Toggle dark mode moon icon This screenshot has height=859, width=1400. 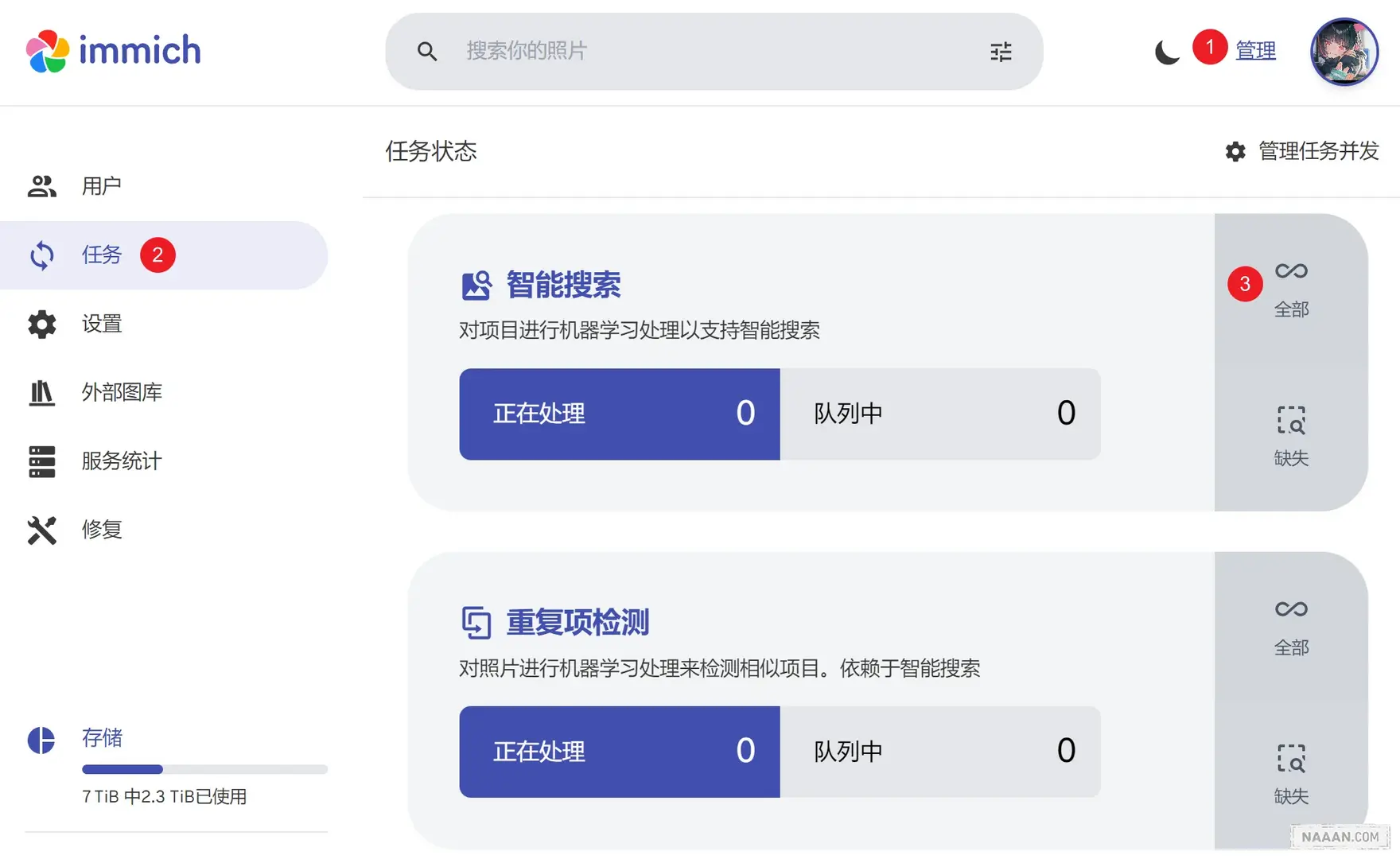click(x=1167, y=52)
